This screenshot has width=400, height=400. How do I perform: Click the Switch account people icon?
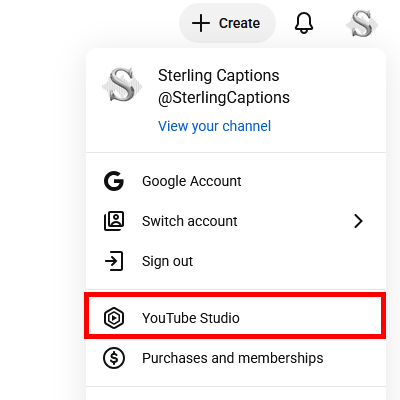tap(114, 221)
